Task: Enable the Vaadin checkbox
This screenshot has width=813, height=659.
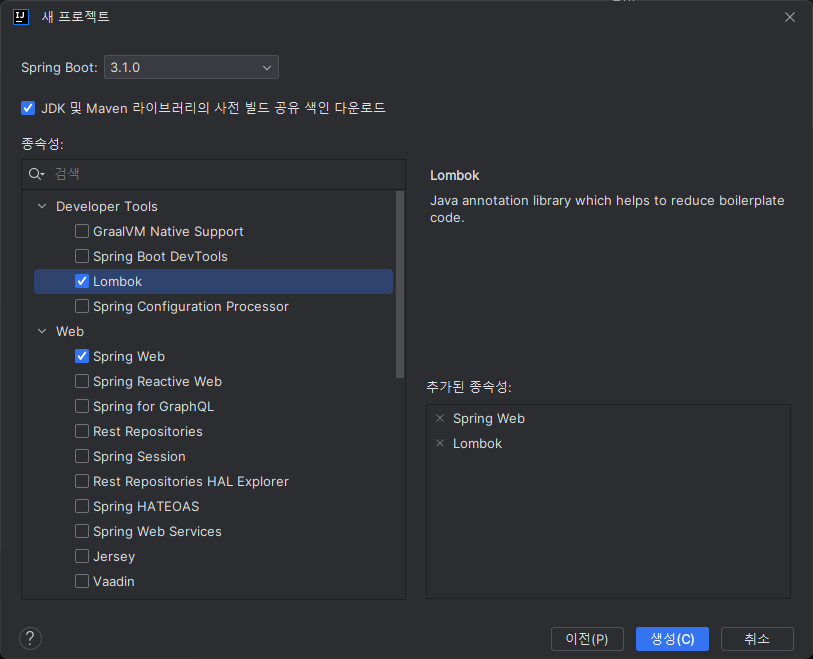Action: (x=82, y=581)
